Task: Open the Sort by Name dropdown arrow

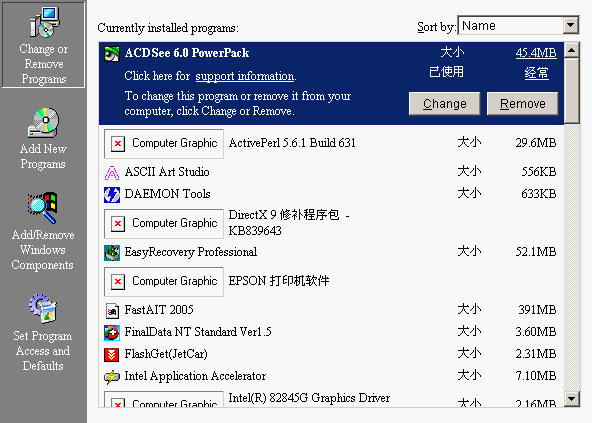Action: click(570, 26)
